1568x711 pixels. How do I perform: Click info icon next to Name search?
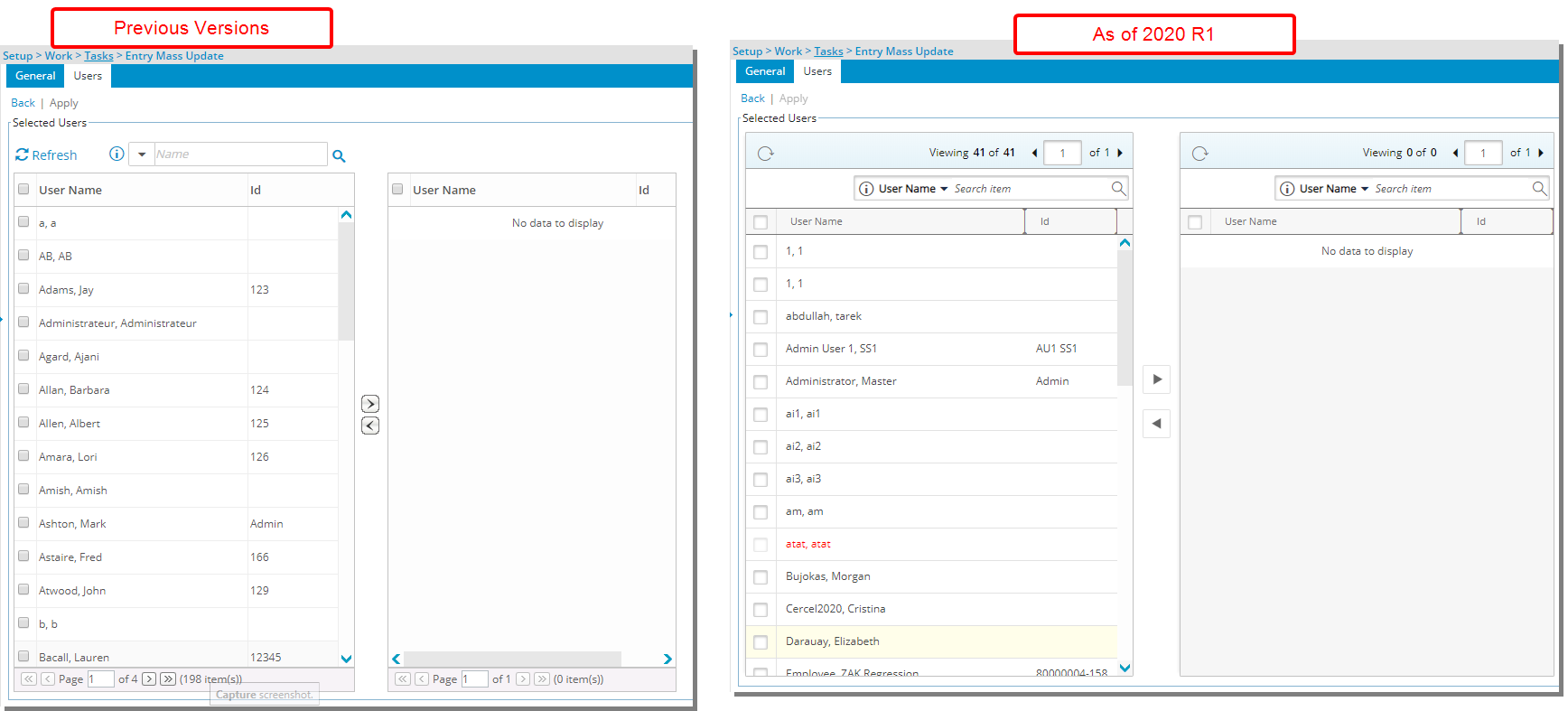coord(117,154)
